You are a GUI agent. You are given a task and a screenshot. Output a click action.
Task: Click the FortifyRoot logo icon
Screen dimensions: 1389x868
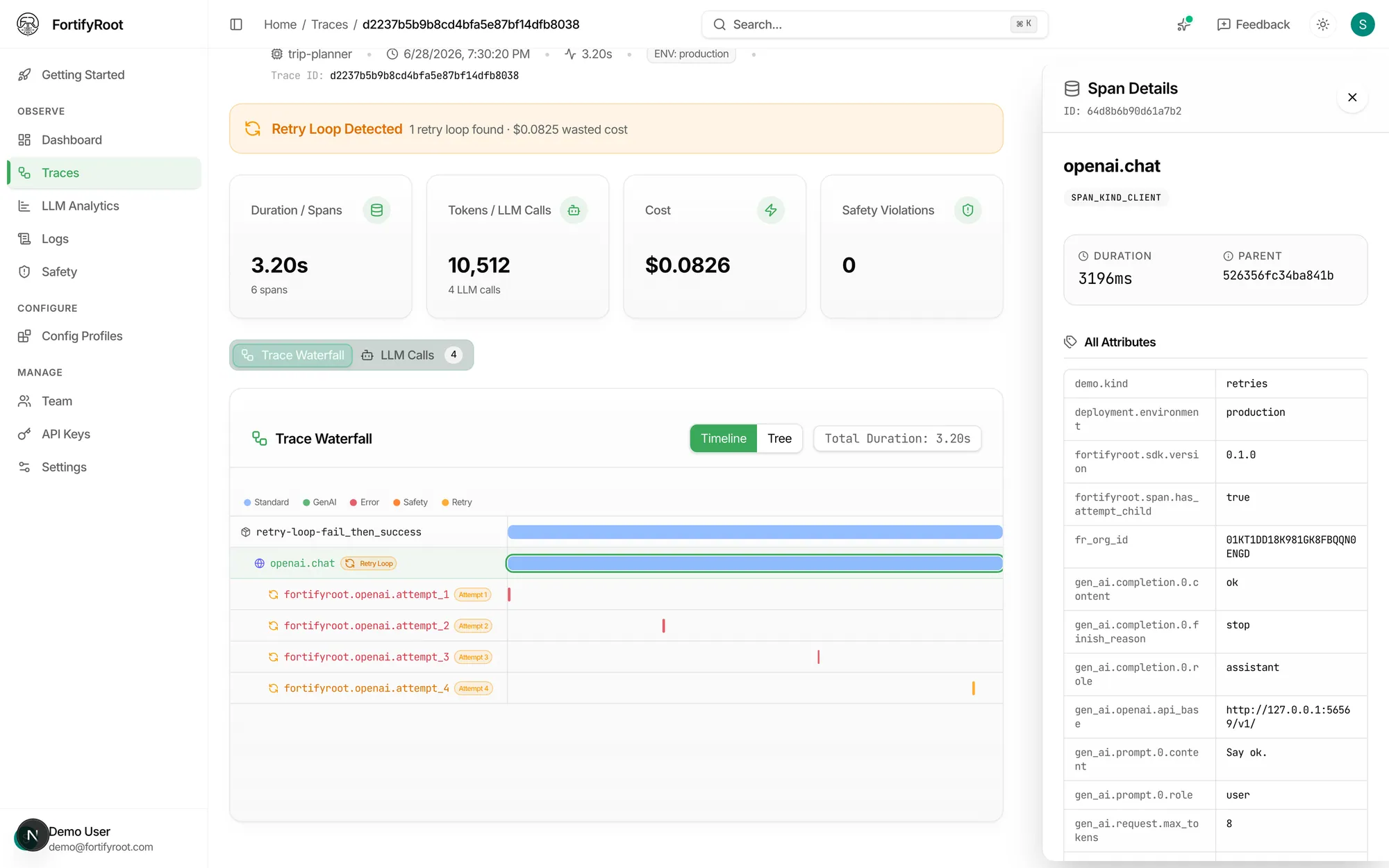(x=28, y=24)
